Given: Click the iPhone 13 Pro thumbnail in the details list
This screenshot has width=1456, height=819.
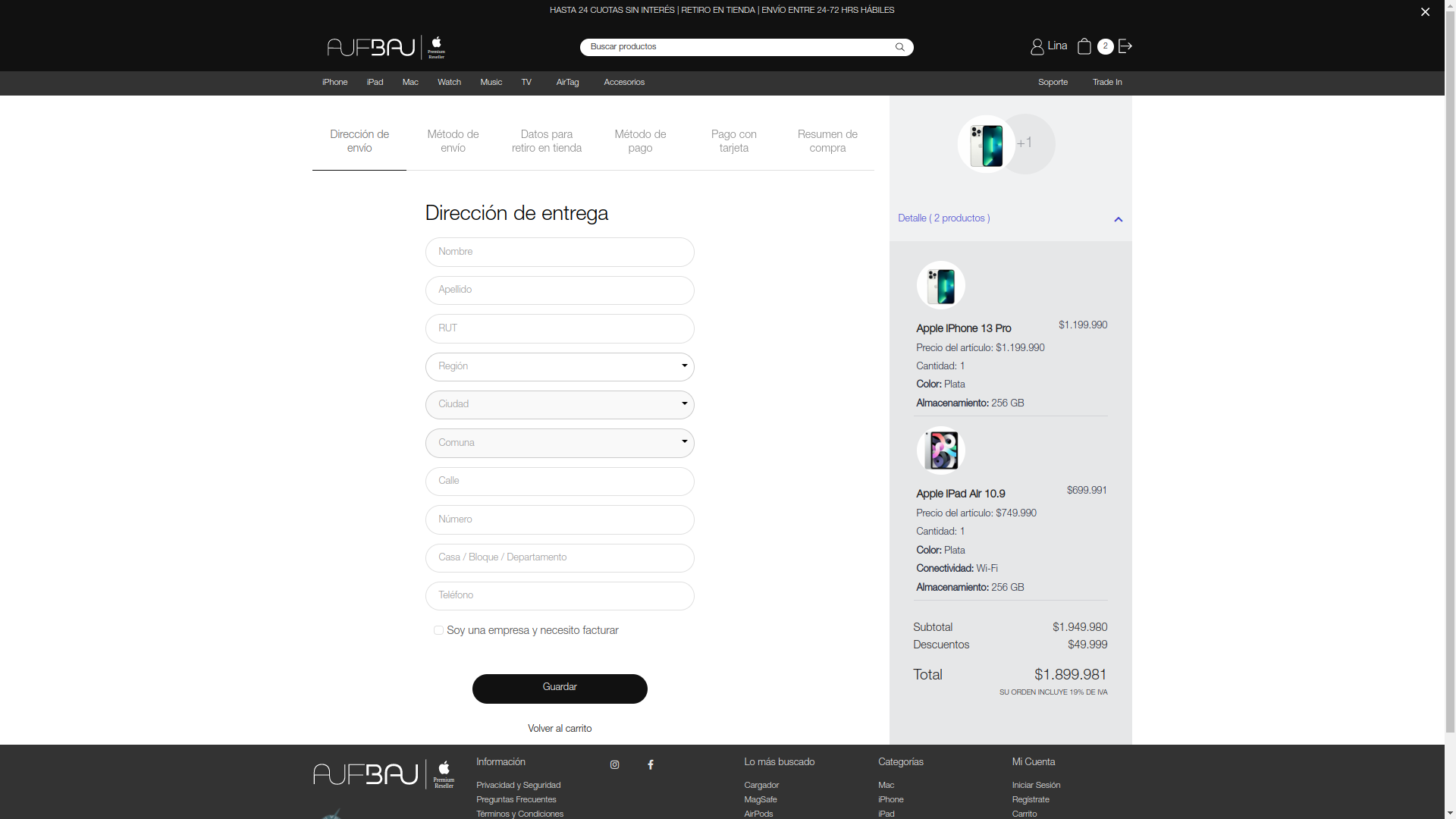Looking at the screenshot, I should click(x=940, y=285).
